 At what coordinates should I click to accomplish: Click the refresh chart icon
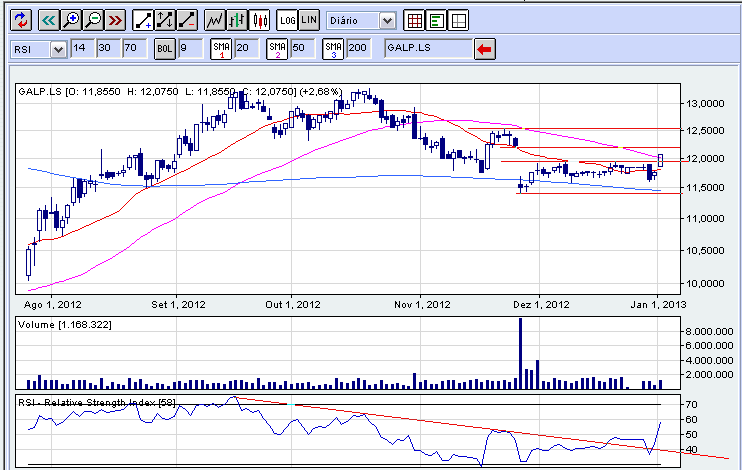tap(21, 20)
